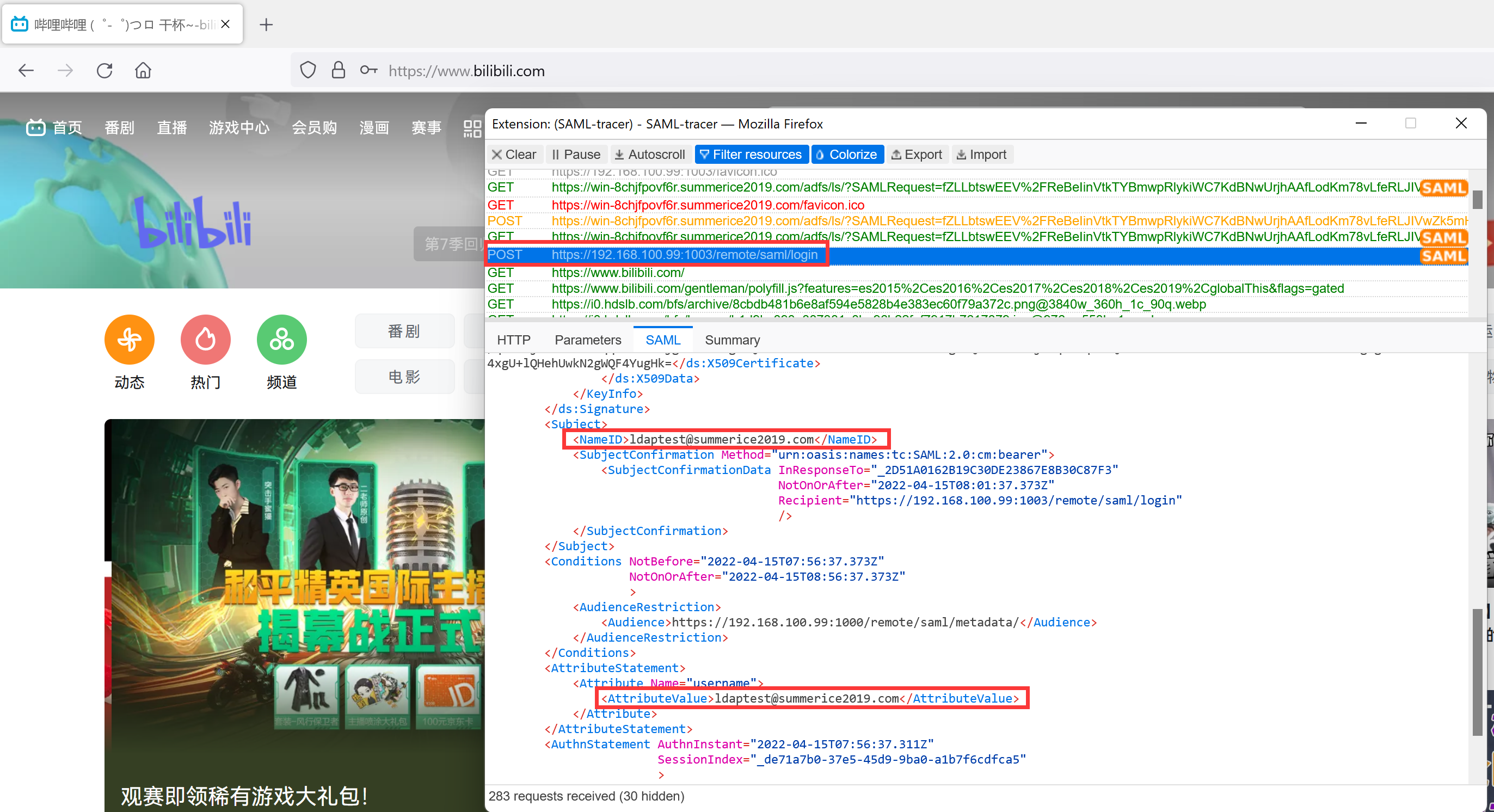
Task: Open the HTTP tab
Action: coord(513,340)
